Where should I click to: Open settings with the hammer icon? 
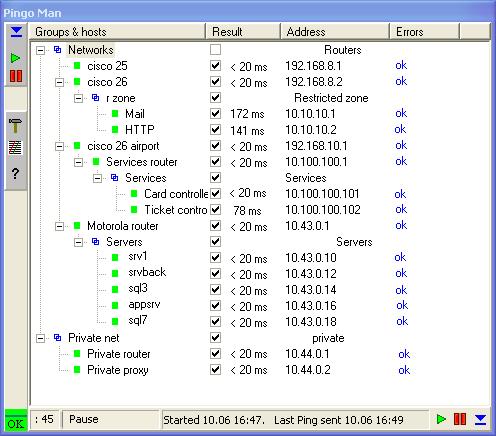(x=15, y=126)
